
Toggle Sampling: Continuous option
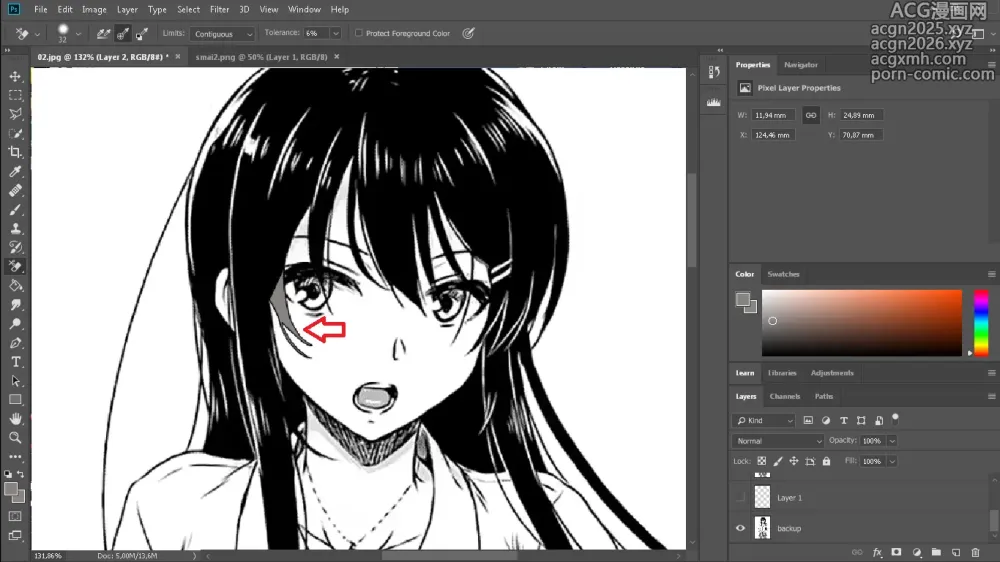103,34
